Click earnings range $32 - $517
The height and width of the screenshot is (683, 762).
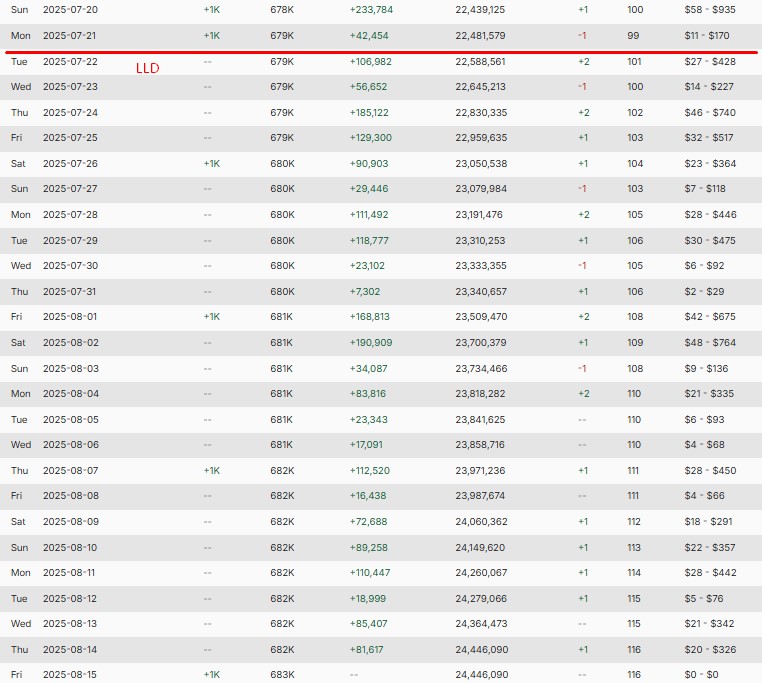709,138
